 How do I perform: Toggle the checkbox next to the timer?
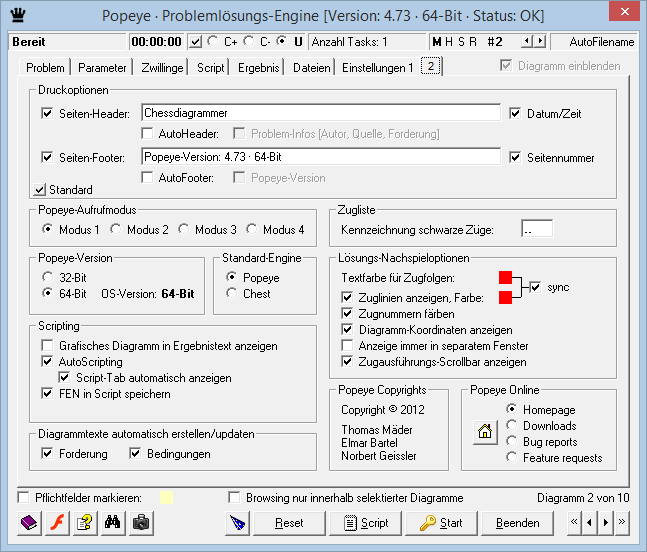pos(195,42)
